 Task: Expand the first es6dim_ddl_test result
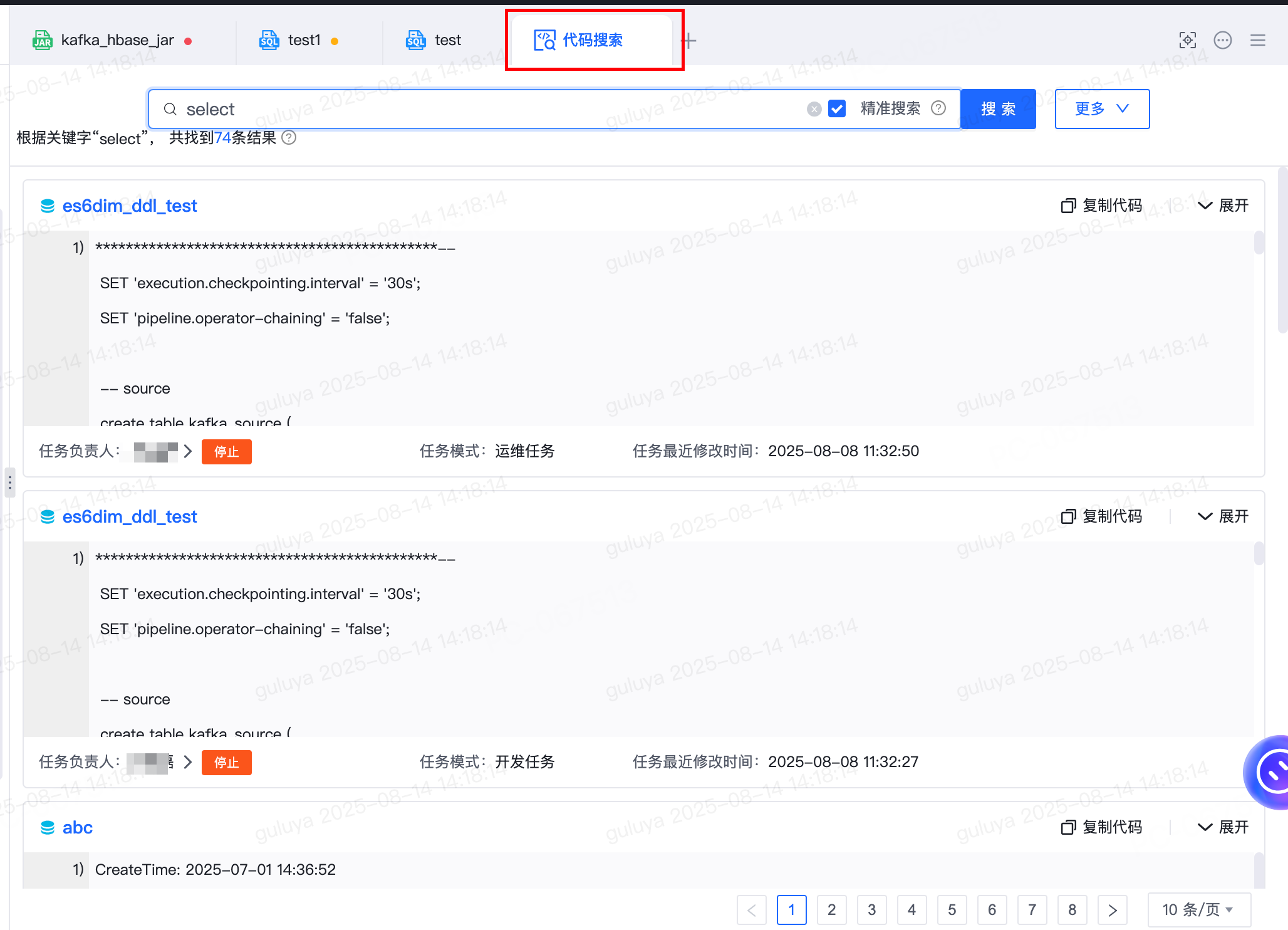pos(1223,206)
